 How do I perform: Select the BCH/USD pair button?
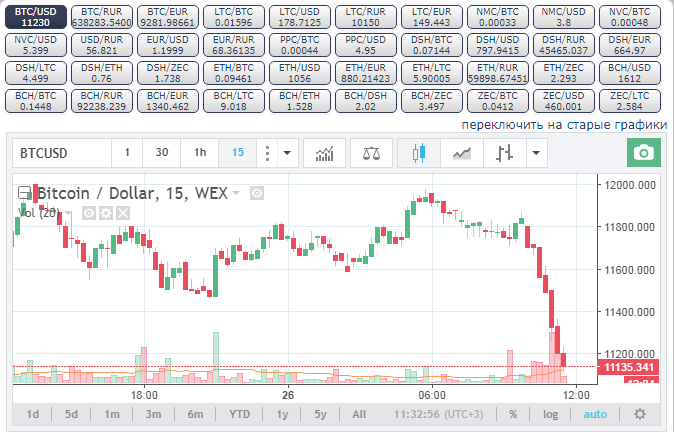click(630, 73)
